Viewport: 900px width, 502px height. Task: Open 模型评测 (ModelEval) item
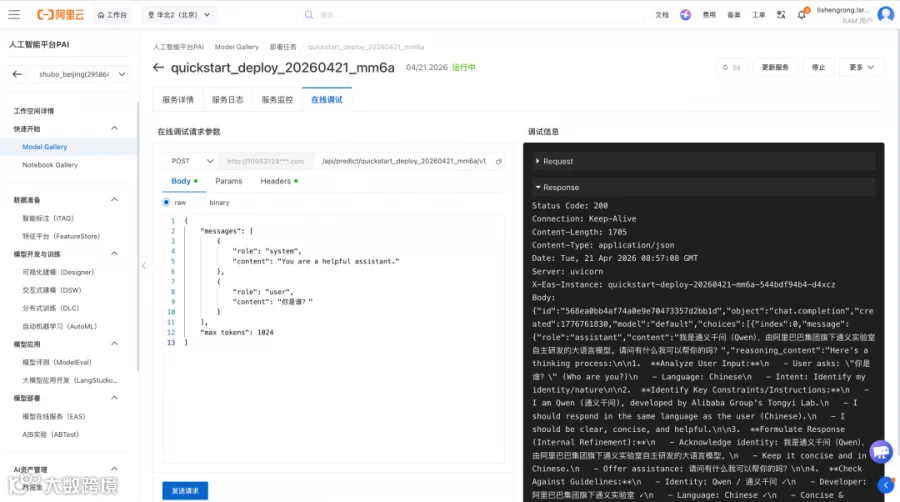pyautogui.click(x=57, y=362)
